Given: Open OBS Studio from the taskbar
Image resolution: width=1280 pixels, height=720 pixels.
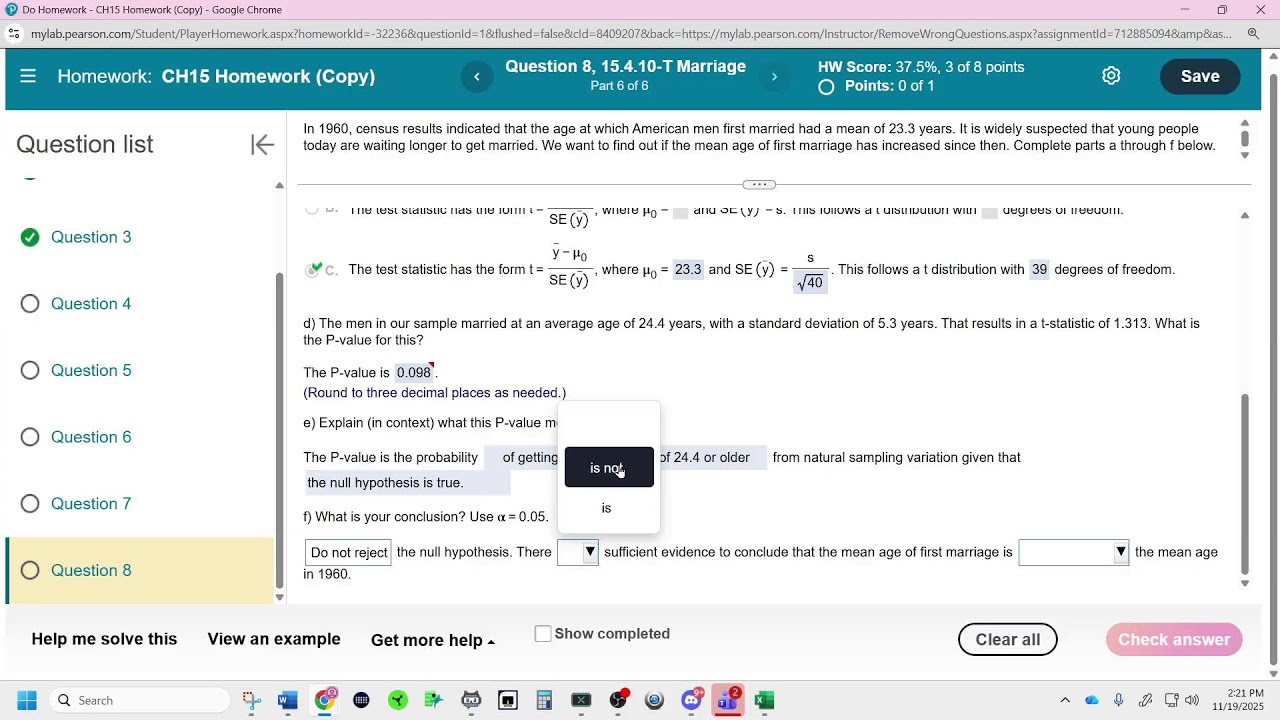Looking at the screenshot, I should [x=618, y=700].
